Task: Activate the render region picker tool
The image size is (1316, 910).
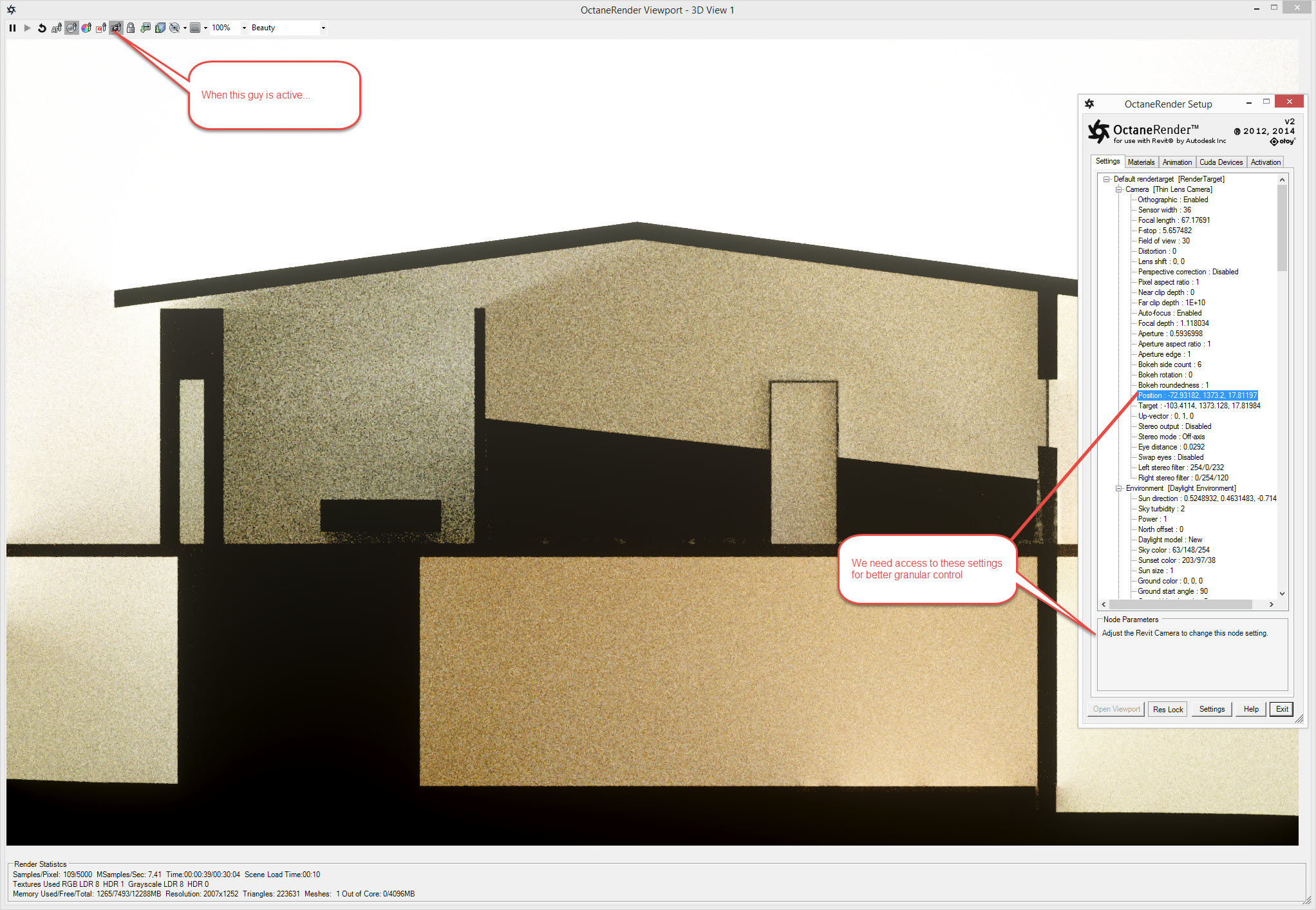Action: (x=101, y=28)
